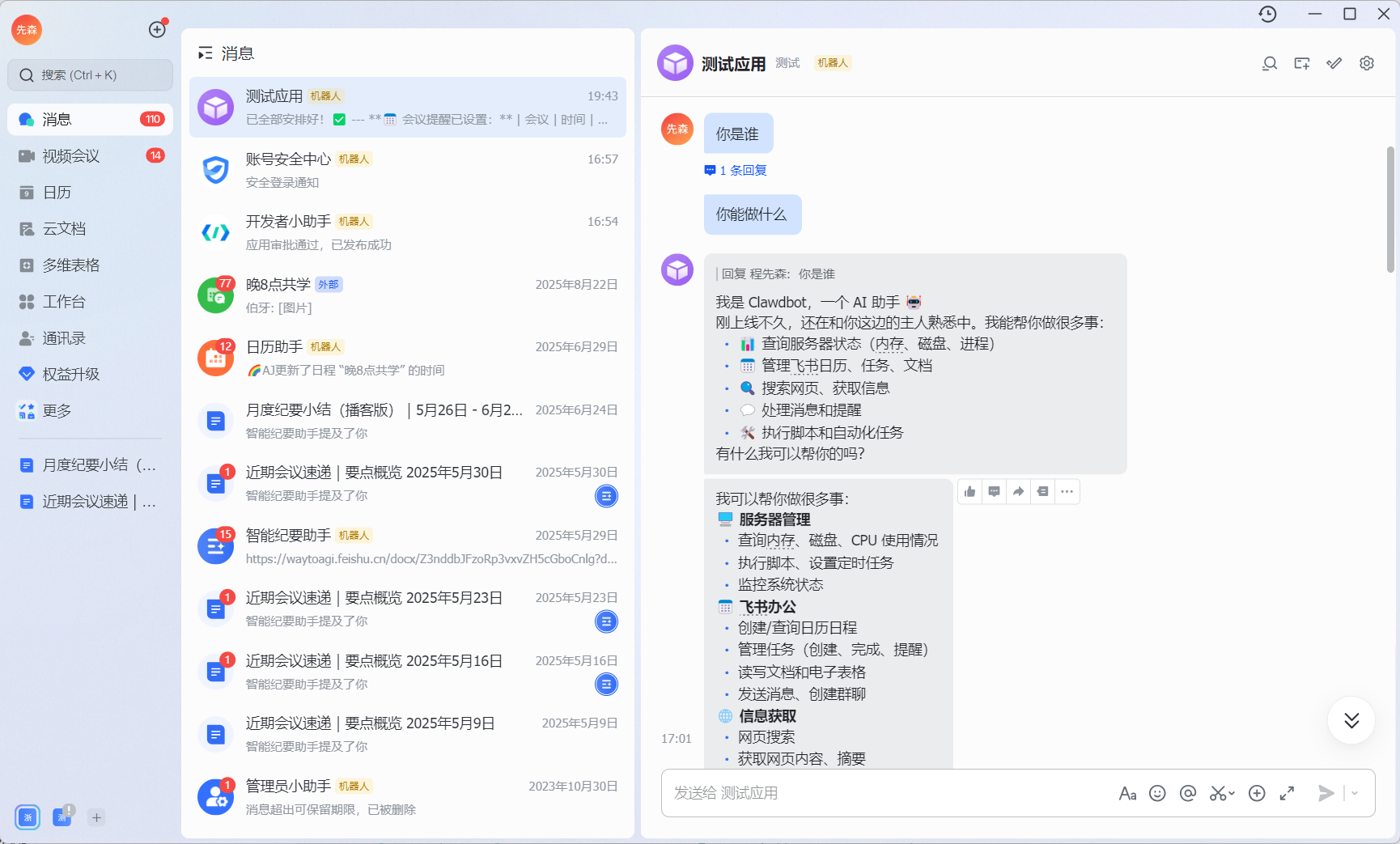Jump to latest messages double-chevron button

(1351, 720)
